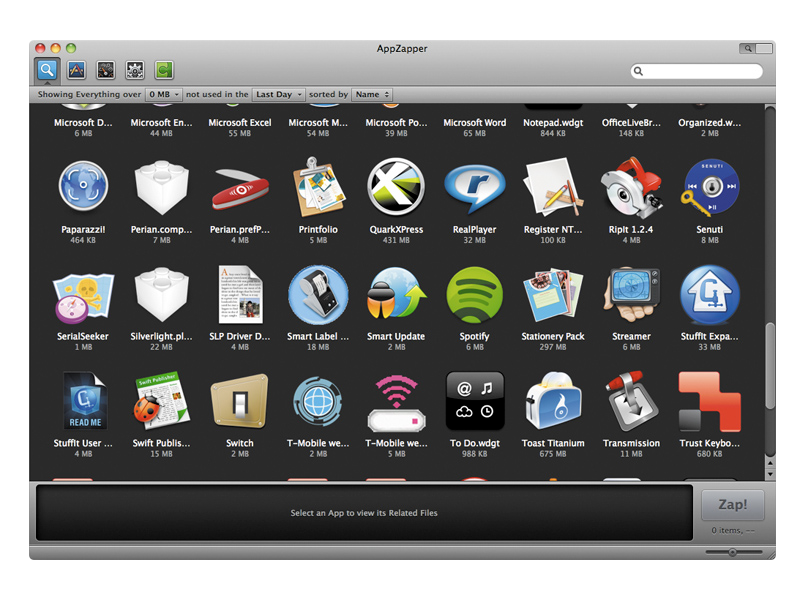
Task: Select the Spotify app icon
Action: point(474,294)
